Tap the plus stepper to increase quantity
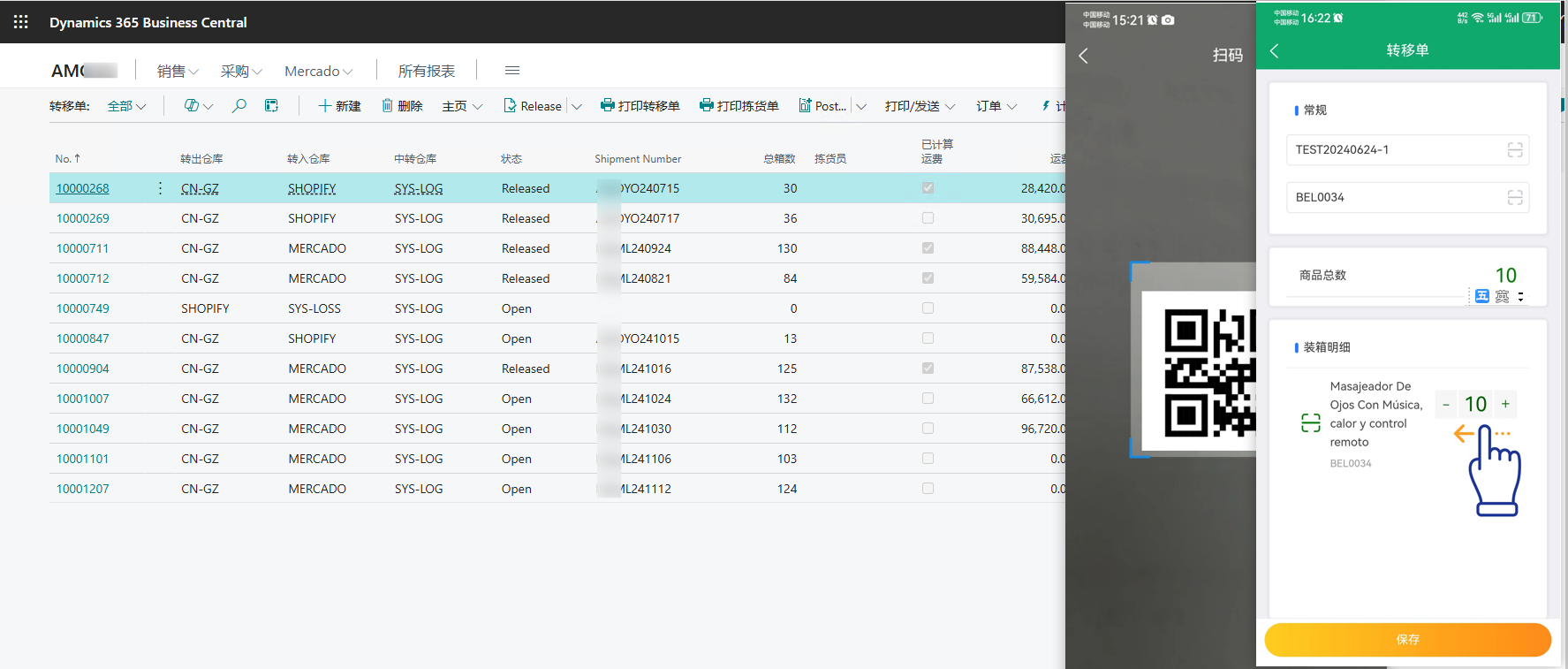 click(1505, 404)
